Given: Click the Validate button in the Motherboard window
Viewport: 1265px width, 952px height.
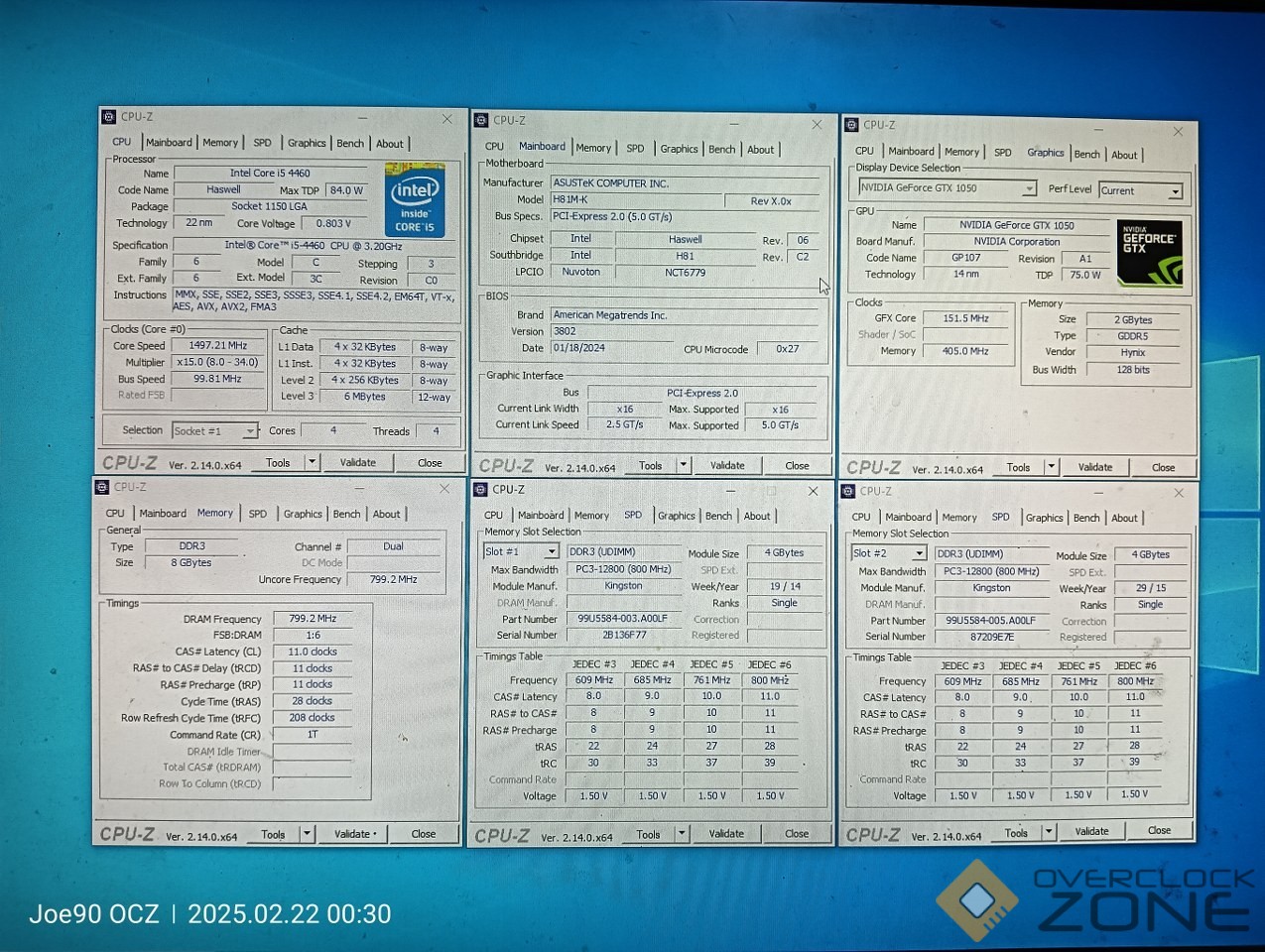Looking at the screenshot, I should (727, 465).
